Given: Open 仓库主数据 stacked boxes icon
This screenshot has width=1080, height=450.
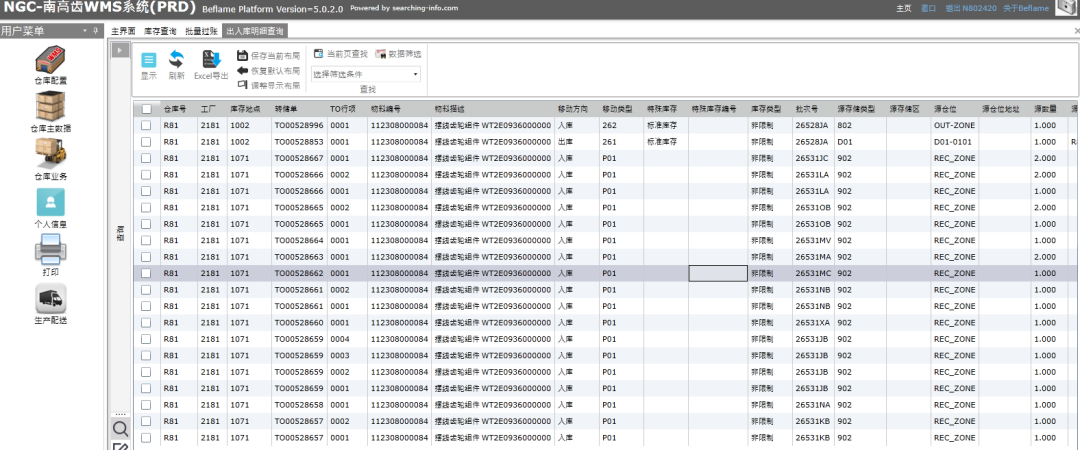Looking at the screenshot, I should click(x=51, y=107).
